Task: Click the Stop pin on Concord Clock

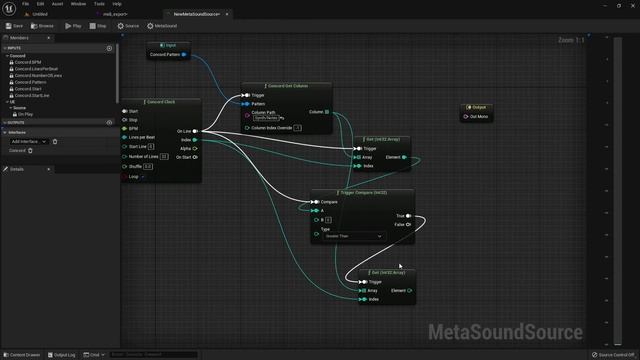Action: 124,120
